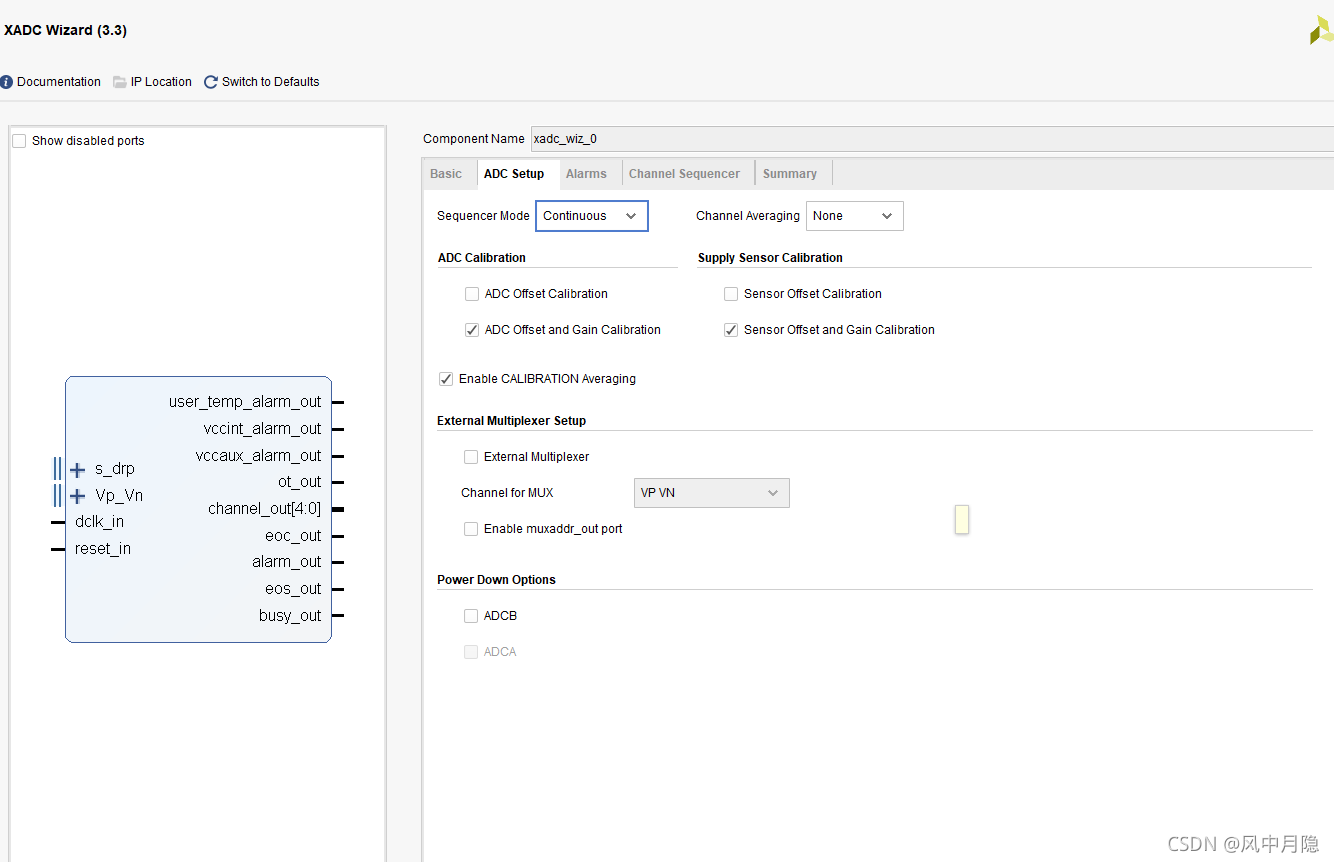Viewport: 1334px width, 862px height.
Task: Enable Sensor Offset Calibration checkbox
Action: click(731, 294)
